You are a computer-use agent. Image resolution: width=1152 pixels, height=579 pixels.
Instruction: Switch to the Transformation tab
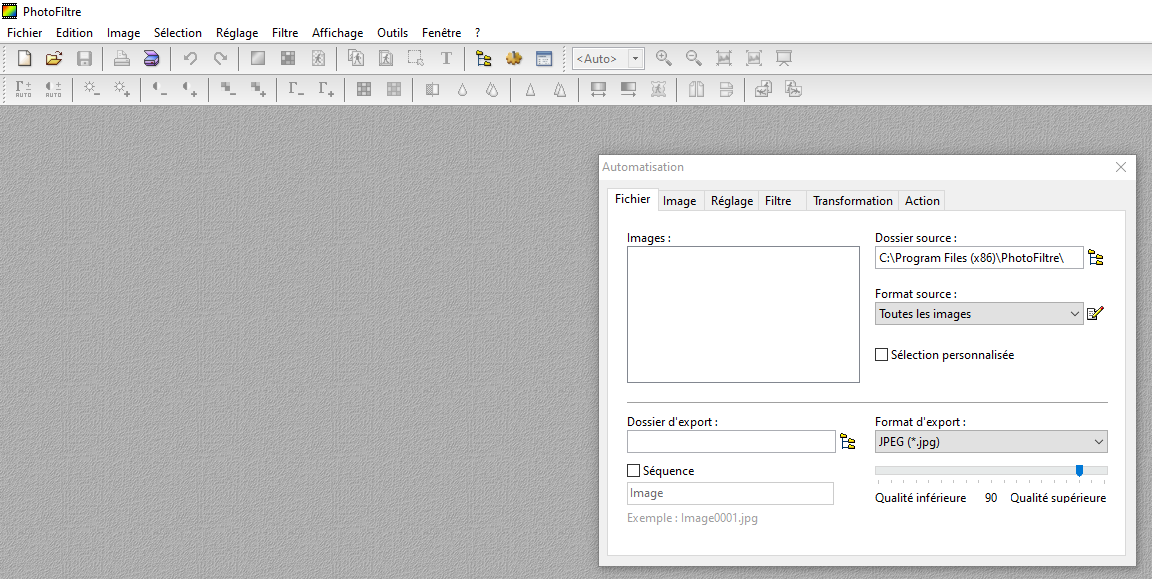click(853, 201)
